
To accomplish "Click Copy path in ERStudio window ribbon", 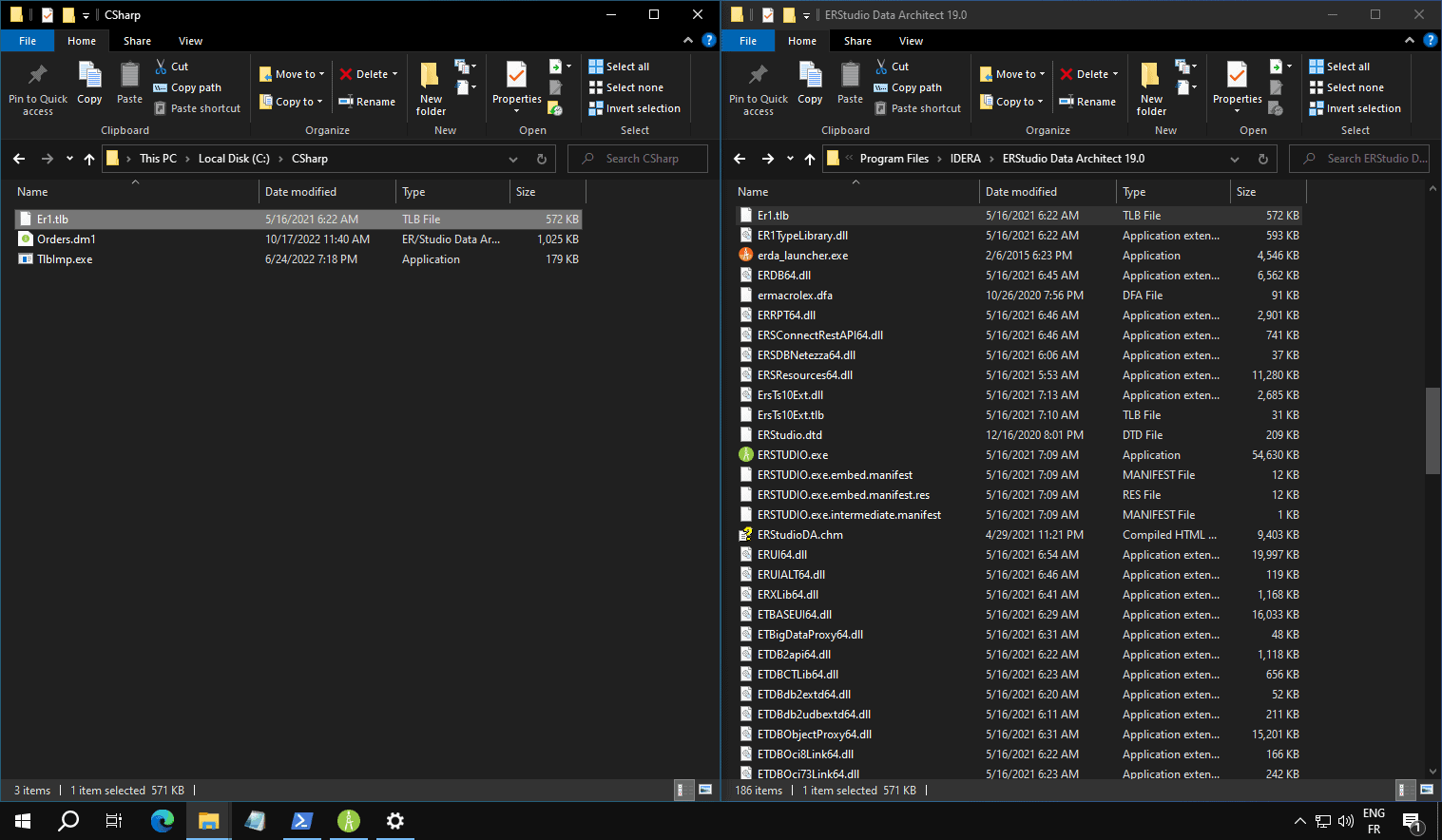I will pos(908,87).
